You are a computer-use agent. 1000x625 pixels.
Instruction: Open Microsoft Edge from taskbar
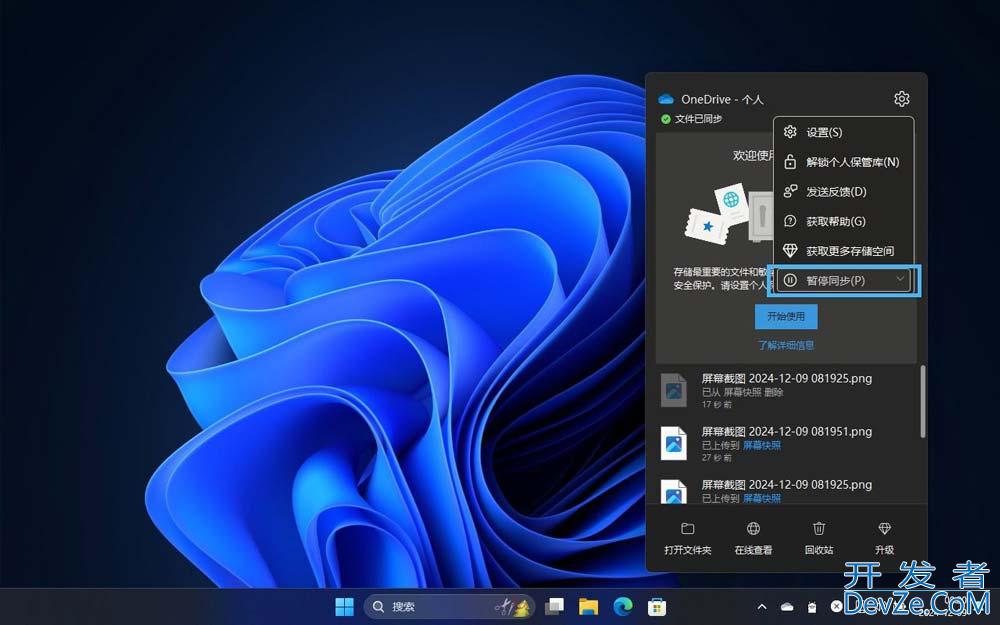pyautogui.click(x=622, y=607)
